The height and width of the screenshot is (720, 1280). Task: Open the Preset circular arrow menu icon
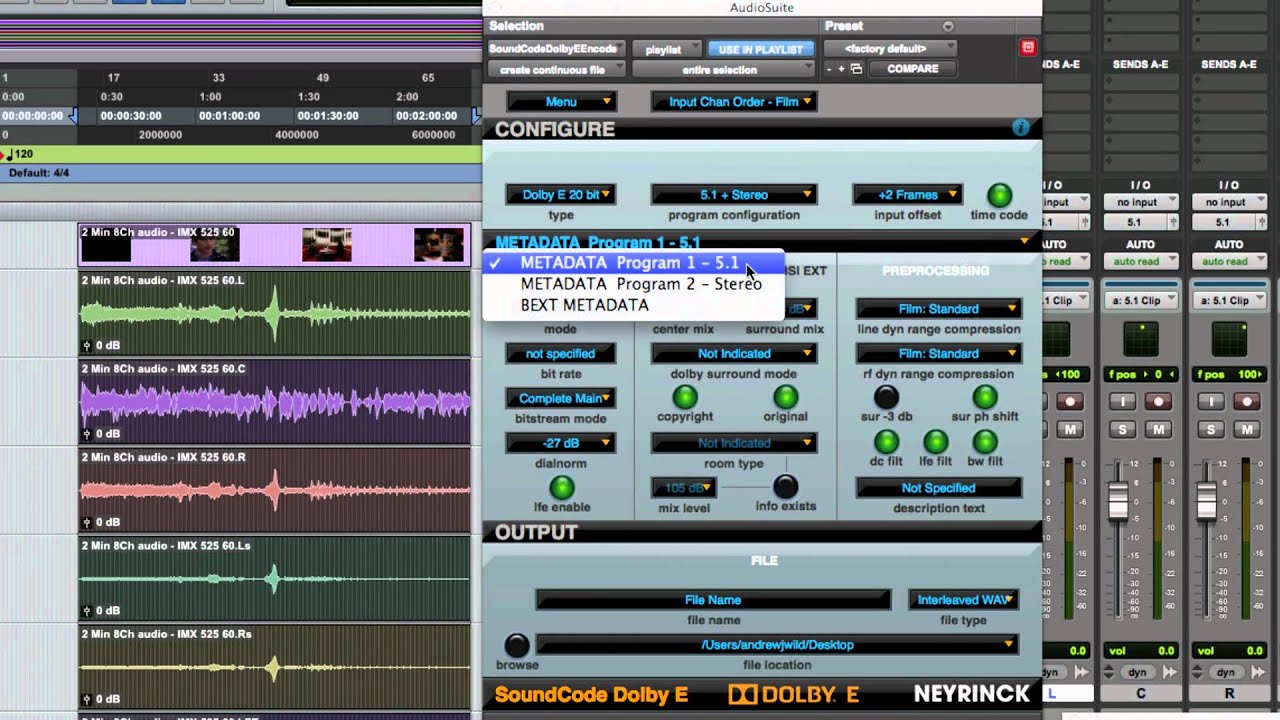tap(948, 26)
